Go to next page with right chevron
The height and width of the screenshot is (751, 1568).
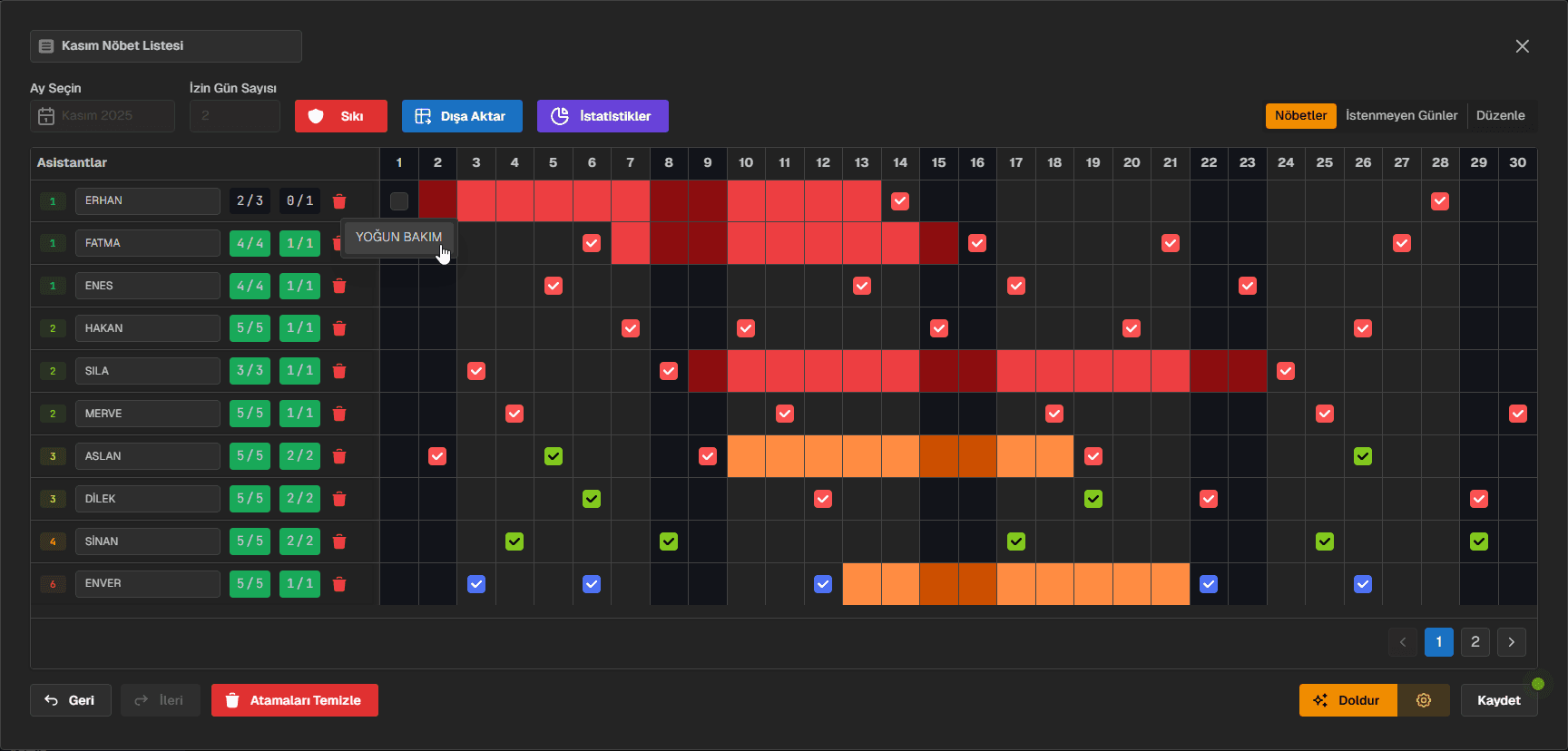point(1511,642)
